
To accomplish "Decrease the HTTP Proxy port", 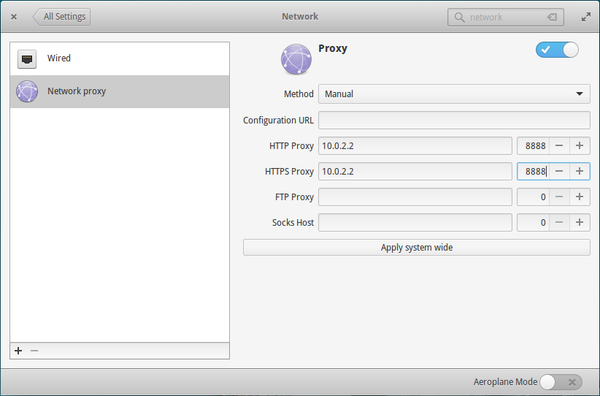I will 559,146.
